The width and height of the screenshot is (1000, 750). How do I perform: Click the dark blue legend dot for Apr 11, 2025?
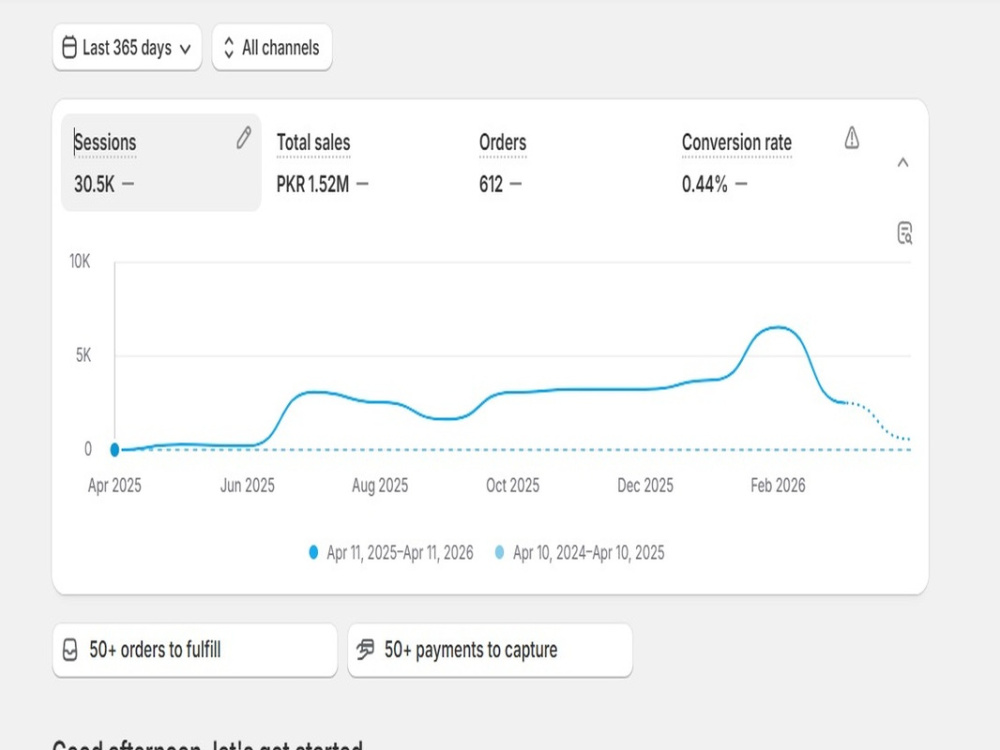point(313,552)
